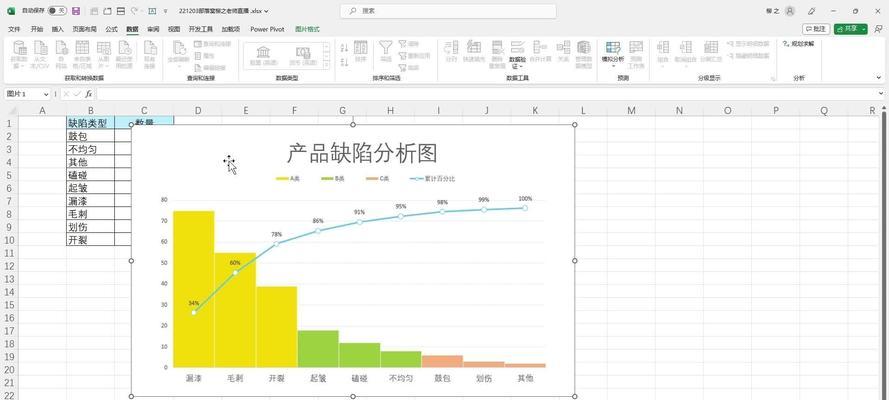Click 高级 advanced filter

click(x=409, y=67)
